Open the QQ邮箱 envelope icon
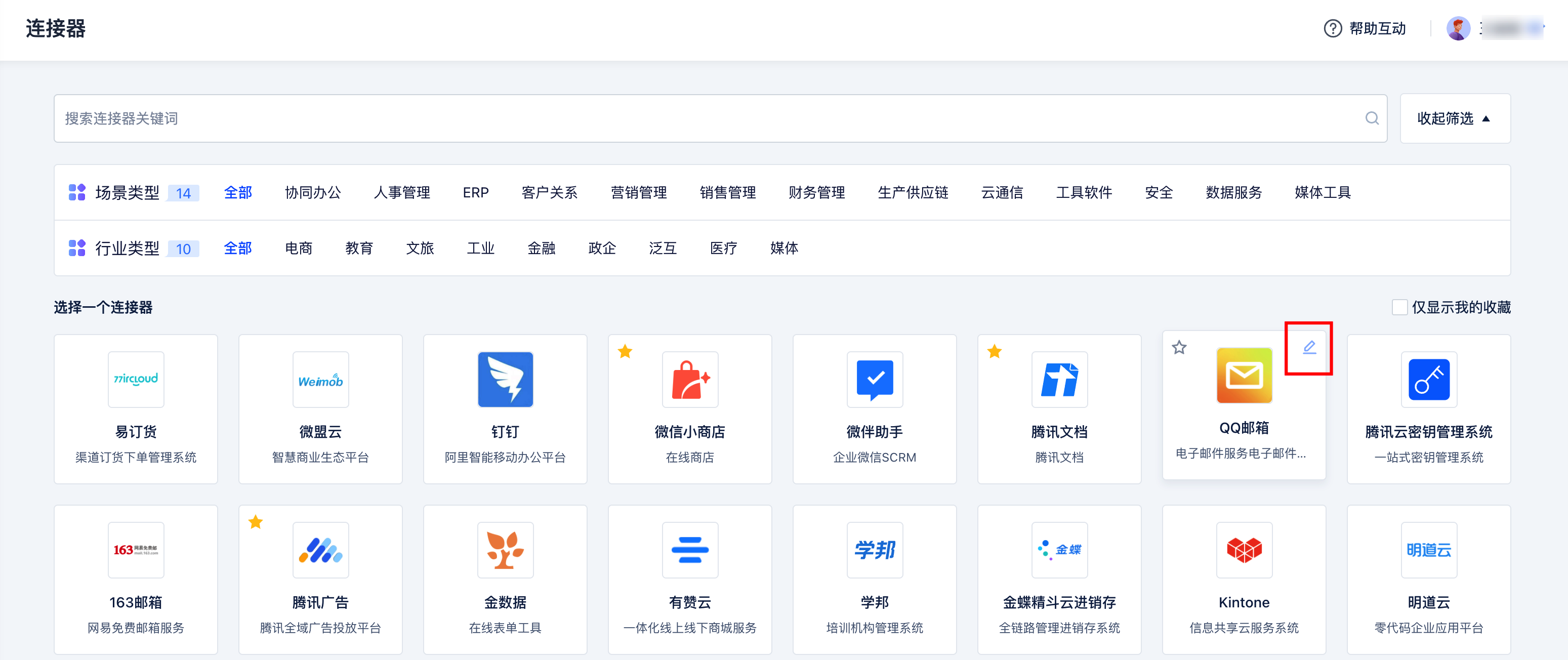 1244,376
